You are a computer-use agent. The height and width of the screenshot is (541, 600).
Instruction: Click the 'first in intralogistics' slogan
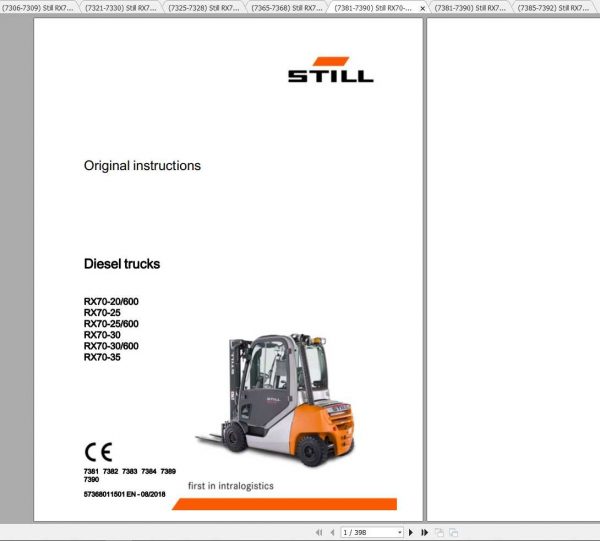click(x=231, y=486)
